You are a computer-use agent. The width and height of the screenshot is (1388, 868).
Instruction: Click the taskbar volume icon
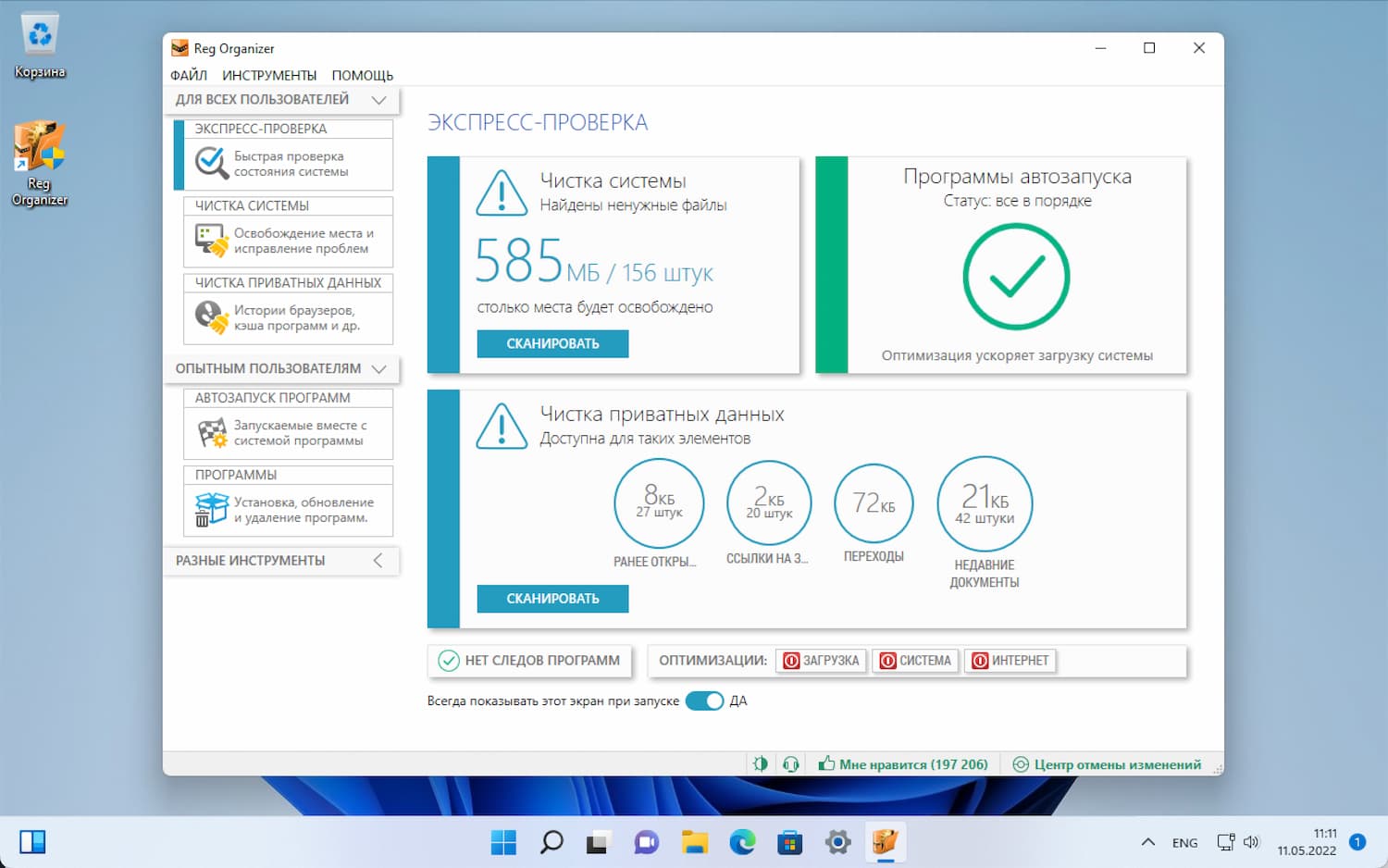click(x=1251, y=842)
